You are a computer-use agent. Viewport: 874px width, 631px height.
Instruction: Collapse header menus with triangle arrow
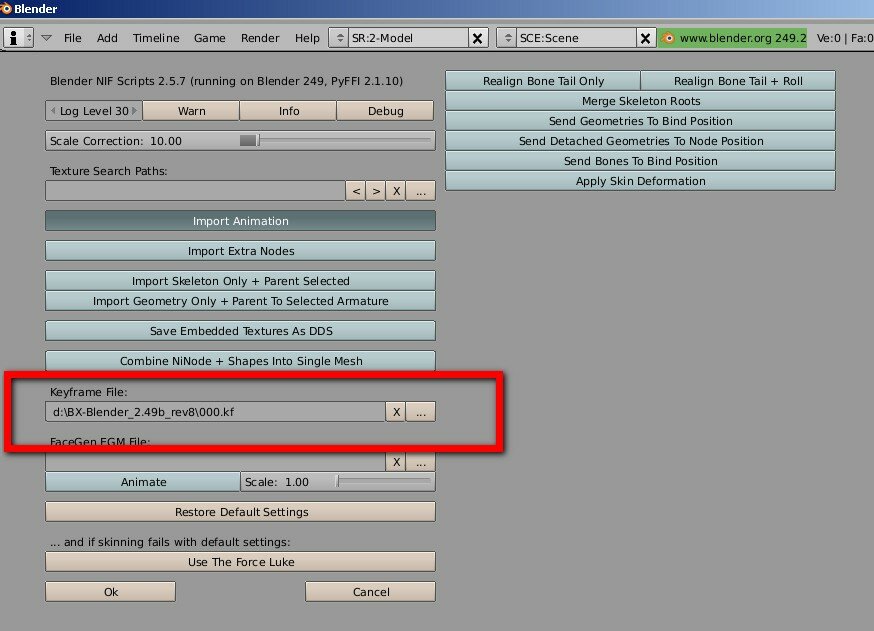pos(47,38)
